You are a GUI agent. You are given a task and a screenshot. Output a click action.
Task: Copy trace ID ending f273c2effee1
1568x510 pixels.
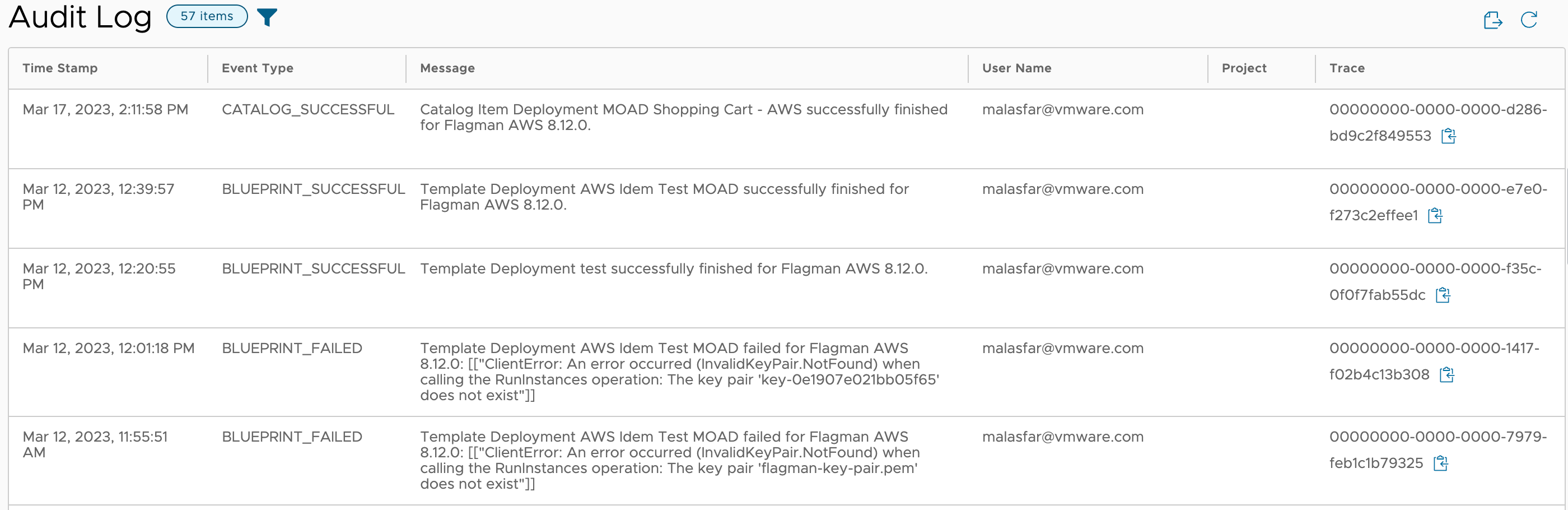point(1435,216)
